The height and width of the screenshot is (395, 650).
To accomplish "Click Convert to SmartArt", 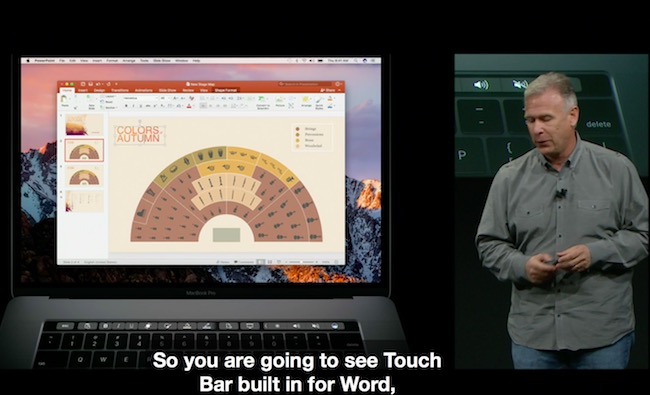I will coord(263,102).
